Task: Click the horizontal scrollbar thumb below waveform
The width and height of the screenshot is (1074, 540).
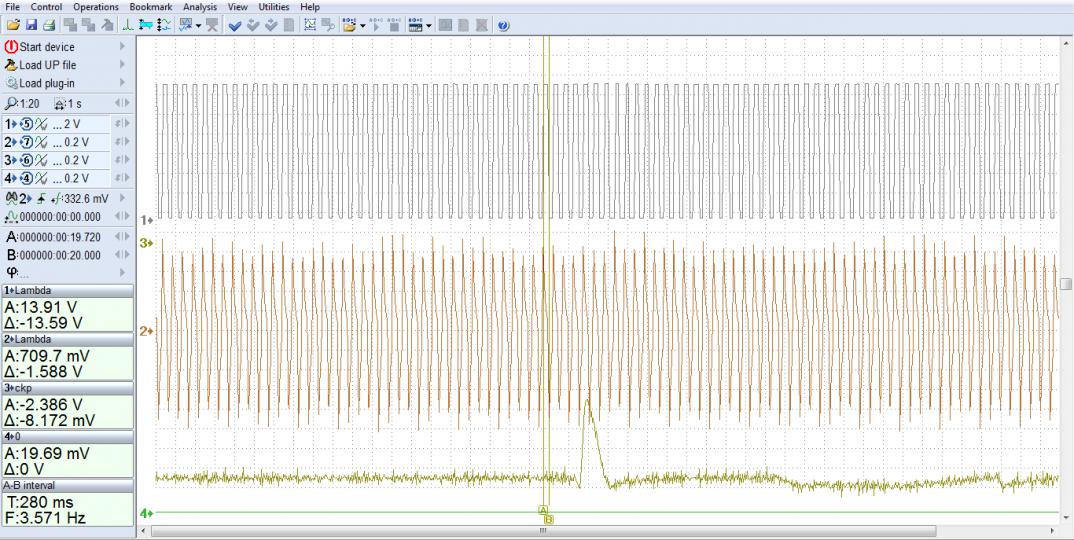Action: 544,531
